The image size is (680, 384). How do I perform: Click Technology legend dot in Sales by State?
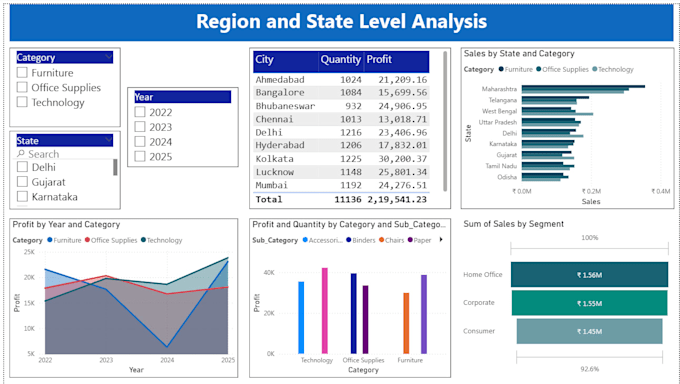[x=595, y=69]
